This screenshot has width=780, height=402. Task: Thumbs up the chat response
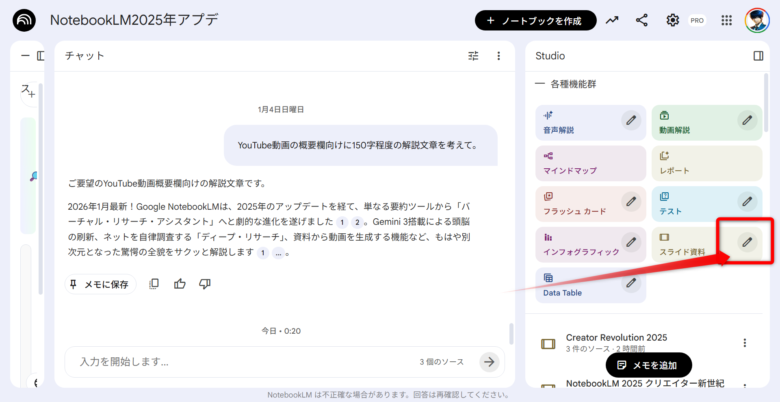180,284
